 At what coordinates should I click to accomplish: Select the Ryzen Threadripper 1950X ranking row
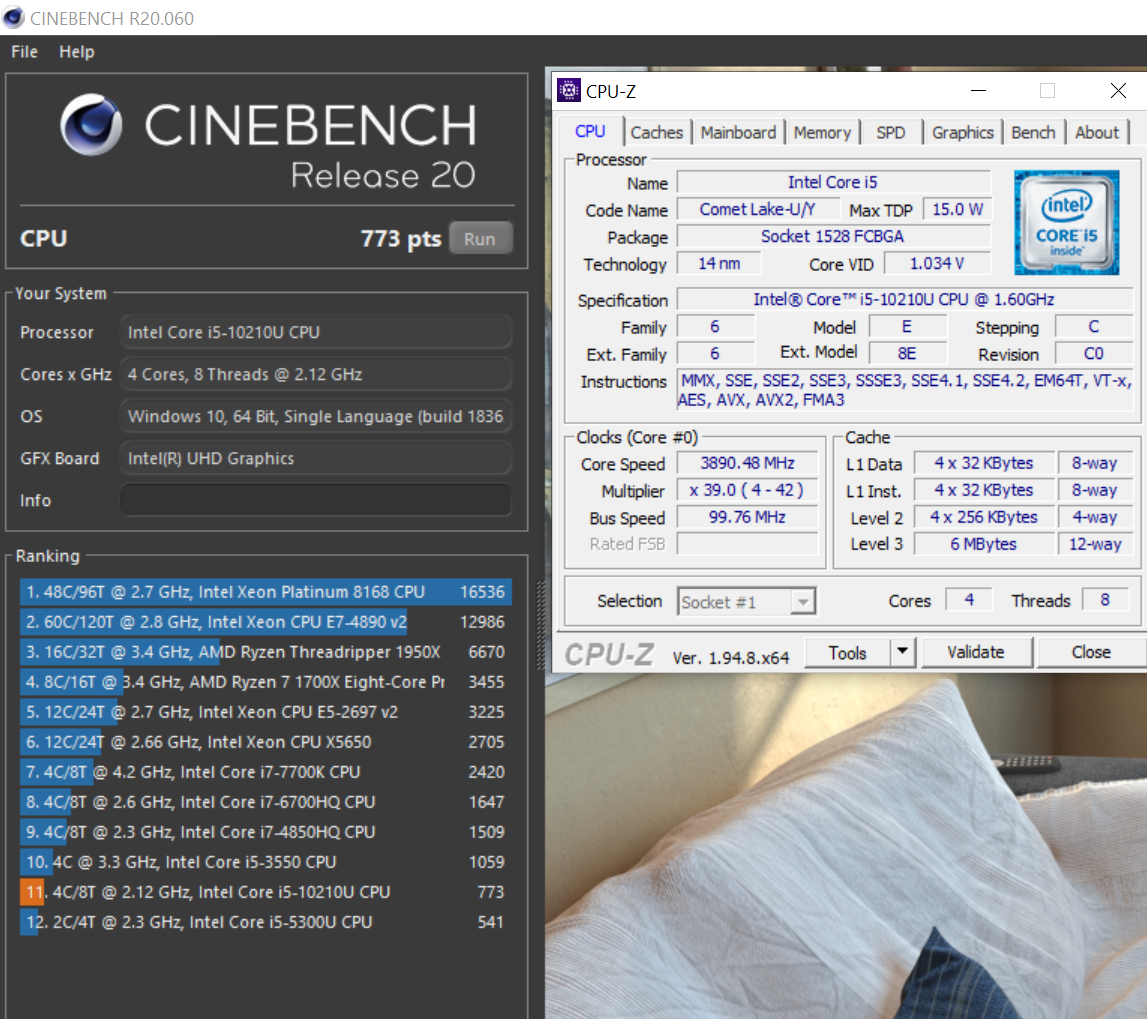click(265, 652)
